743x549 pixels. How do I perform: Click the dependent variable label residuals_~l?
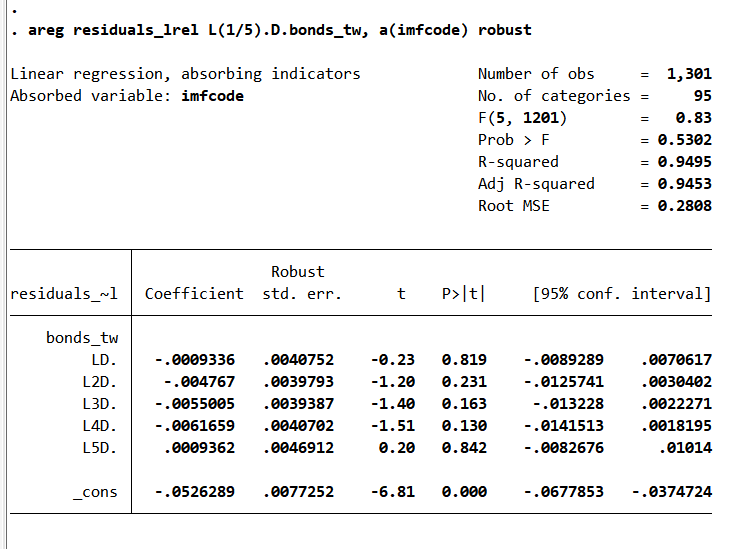63,294
